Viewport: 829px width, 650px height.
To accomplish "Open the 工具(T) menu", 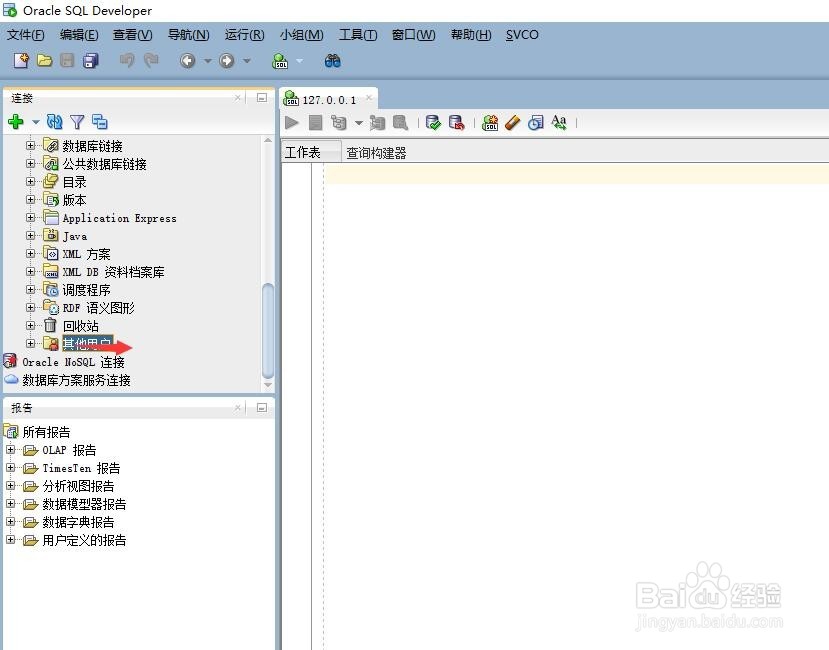I will pos(358,35).
